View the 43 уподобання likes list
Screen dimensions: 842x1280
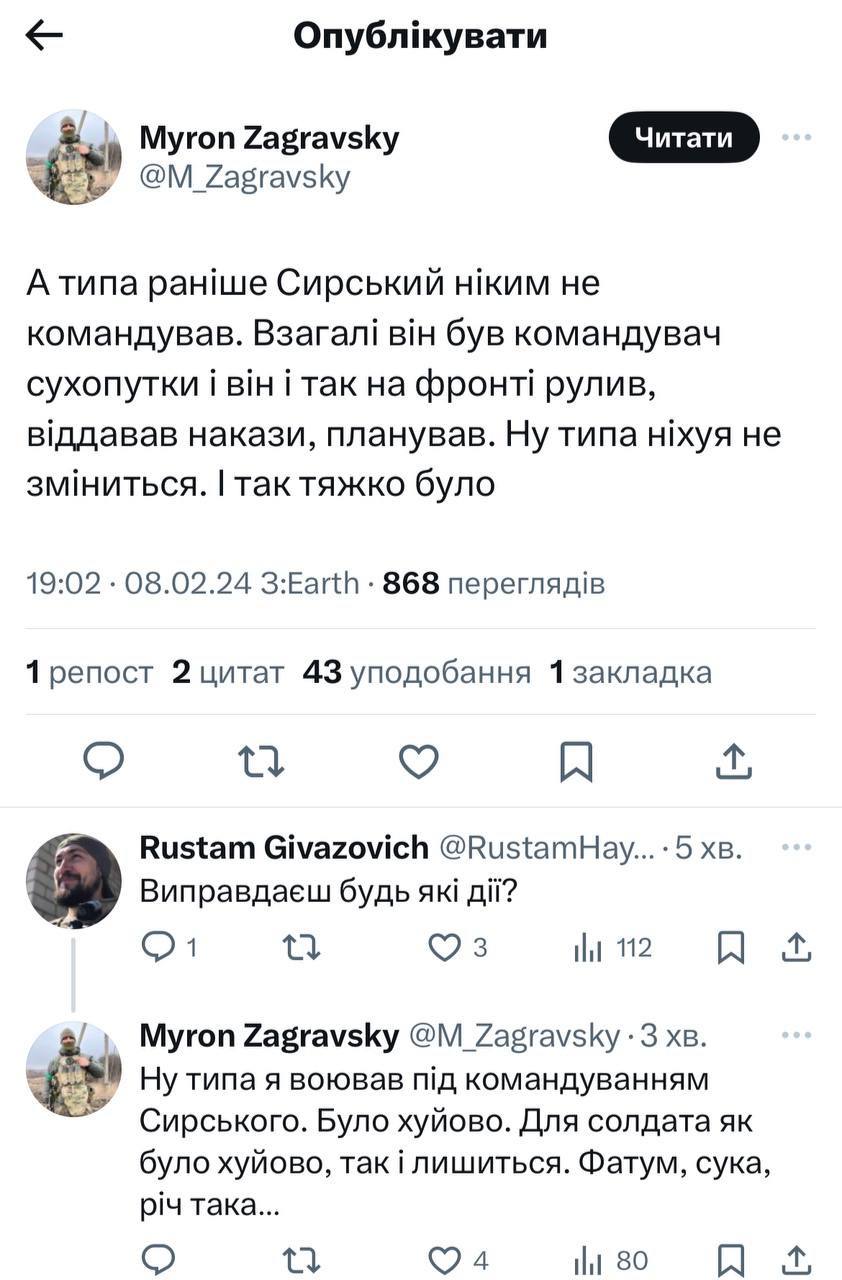click(417, 673)
